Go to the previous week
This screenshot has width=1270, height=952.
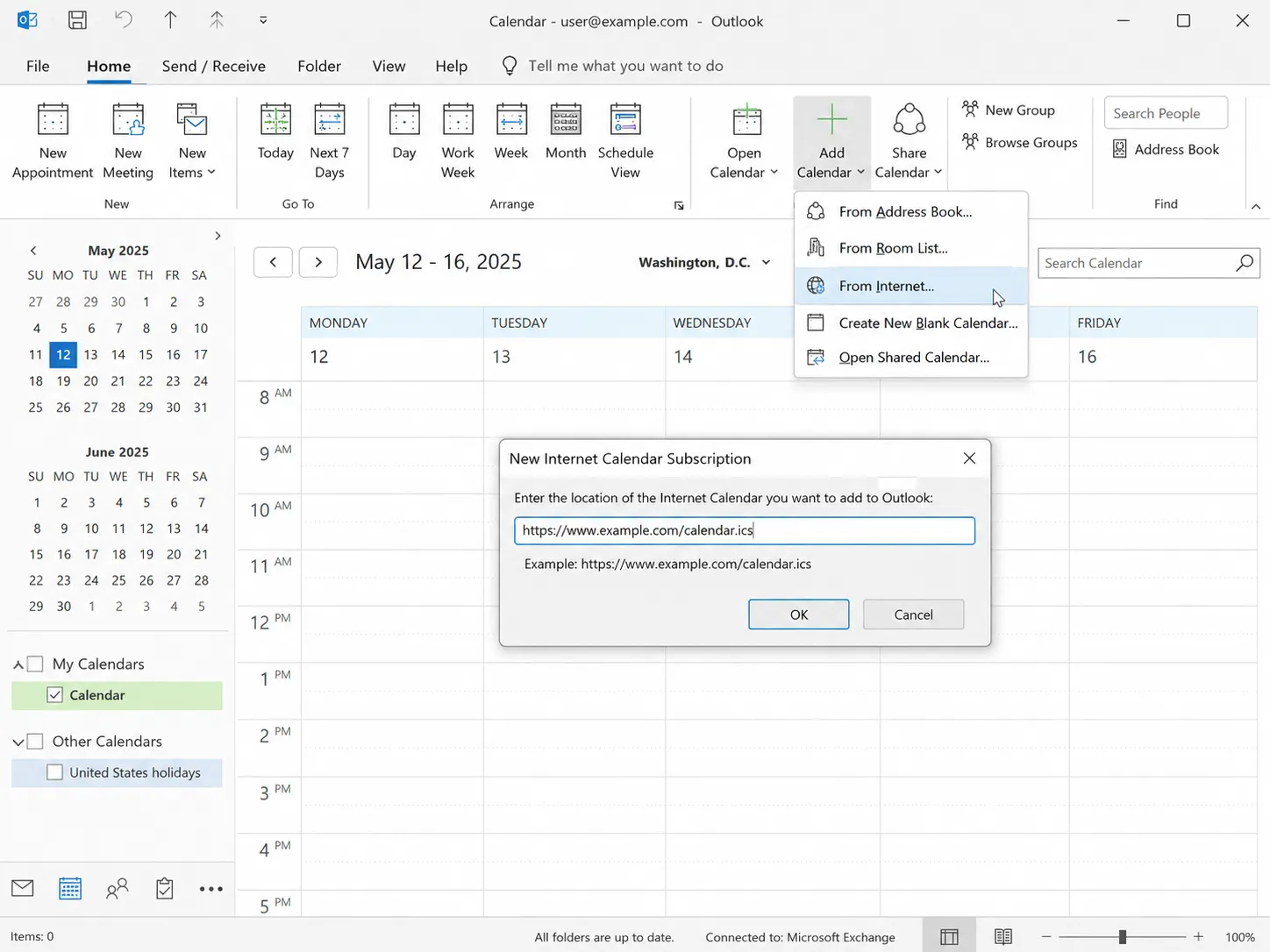pyautogui.click(x=273, y=262)
